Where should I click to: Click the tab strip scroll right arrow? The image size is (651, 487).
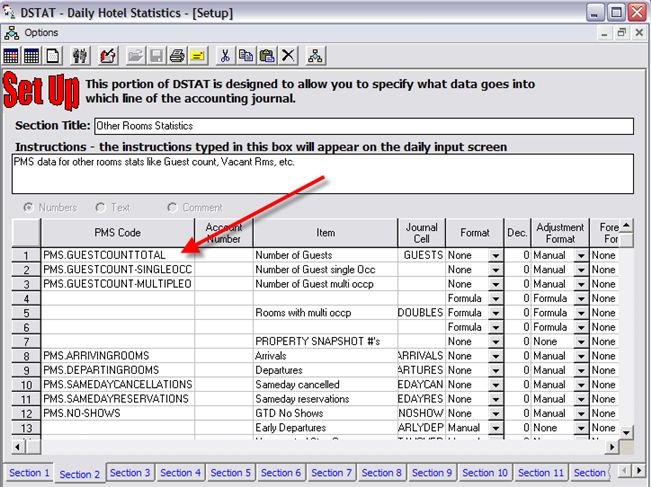click(639, 471)
